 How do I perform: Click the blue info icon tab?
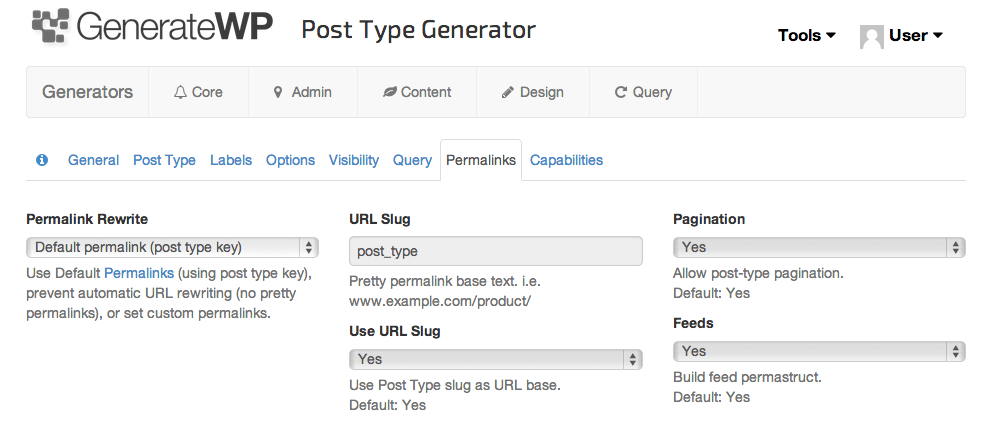[x=42, y=160]
